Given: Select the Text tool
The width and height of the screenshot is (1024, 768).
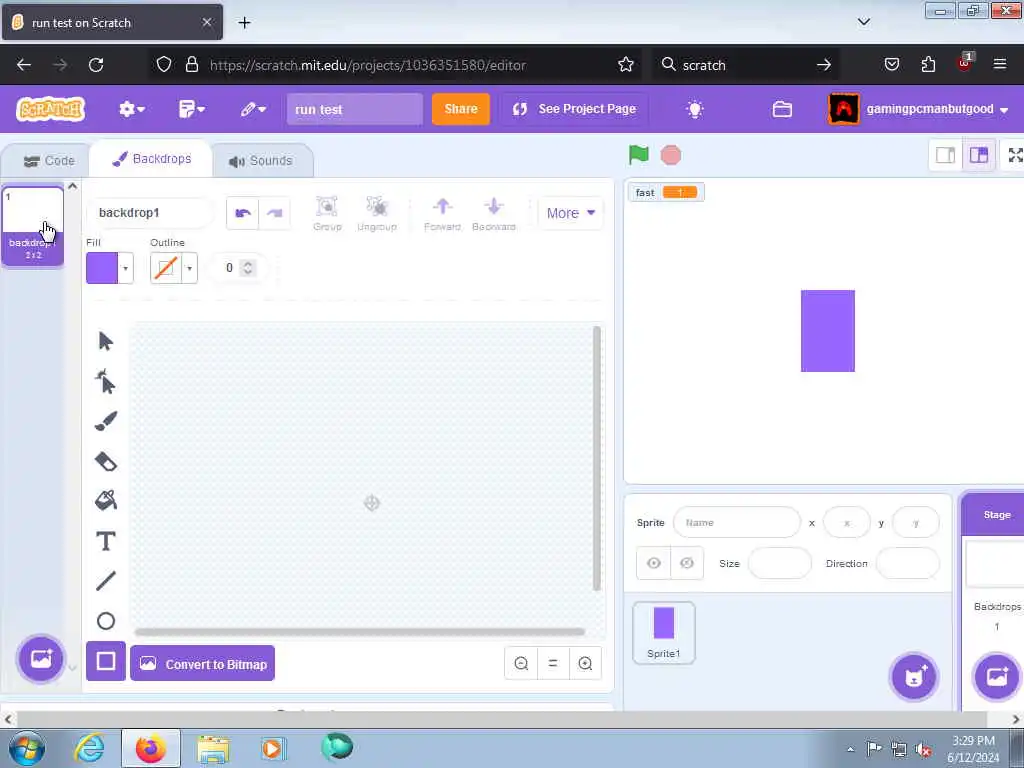Looking at the screenshot, I should click(106, 541).
